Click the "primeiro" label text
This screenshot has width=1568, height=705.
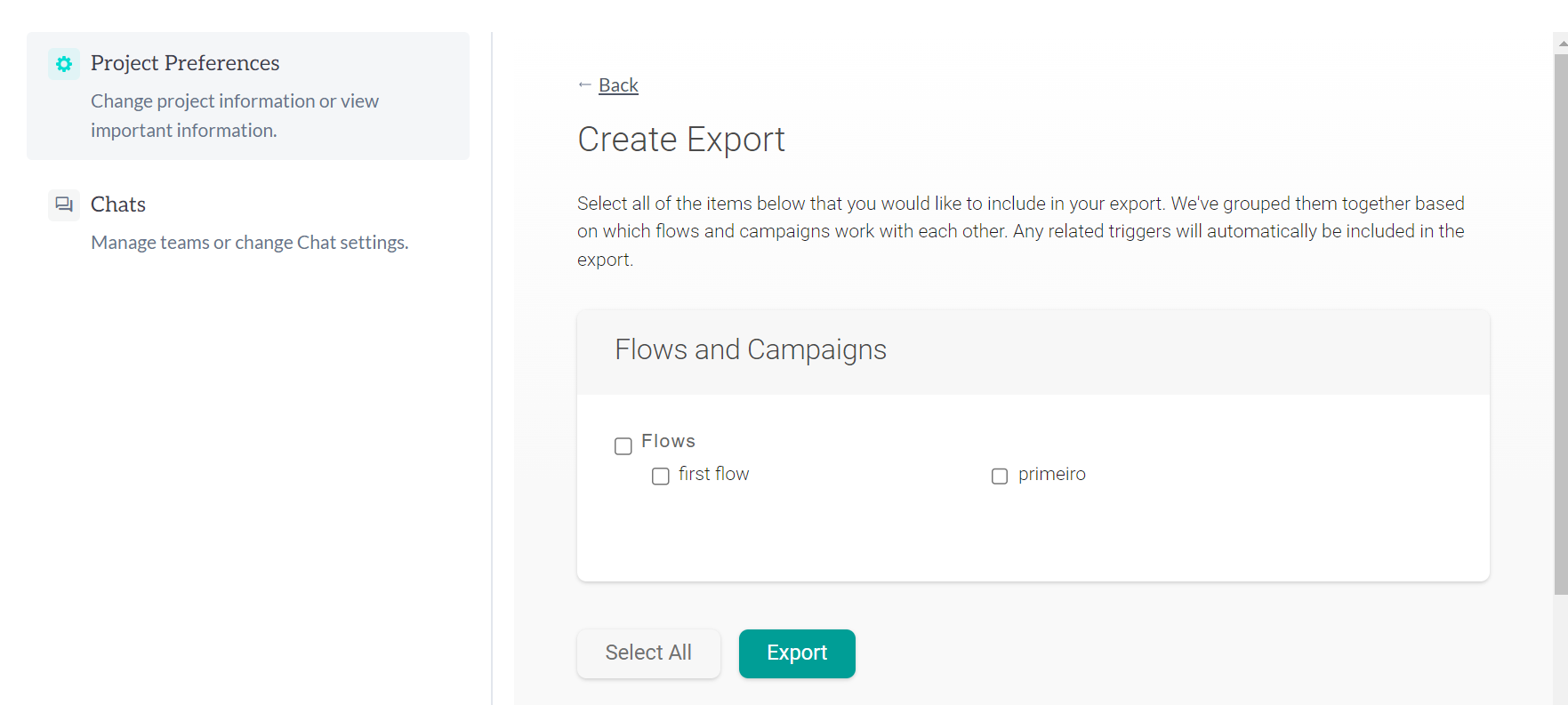pyautogui.click(x=1051, y=474)
